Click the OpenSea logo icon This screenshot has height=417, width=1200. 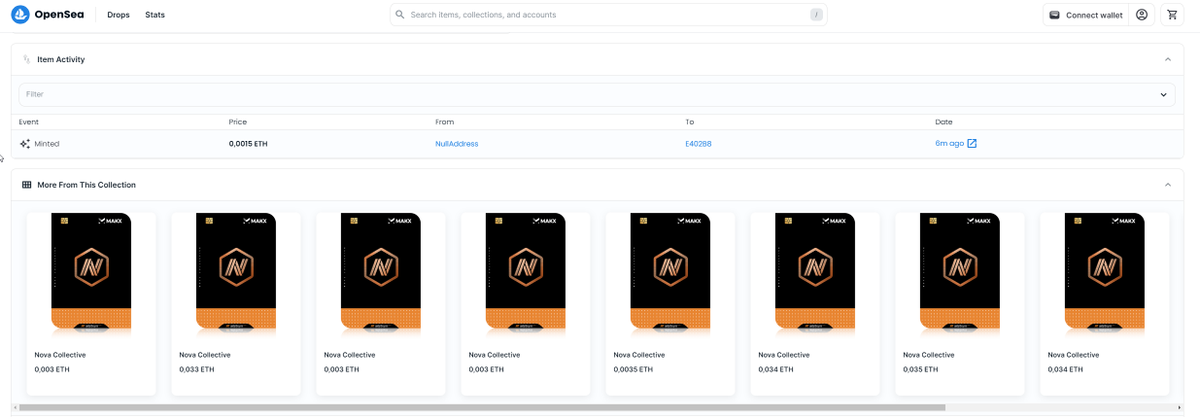(x=20, y=15)
